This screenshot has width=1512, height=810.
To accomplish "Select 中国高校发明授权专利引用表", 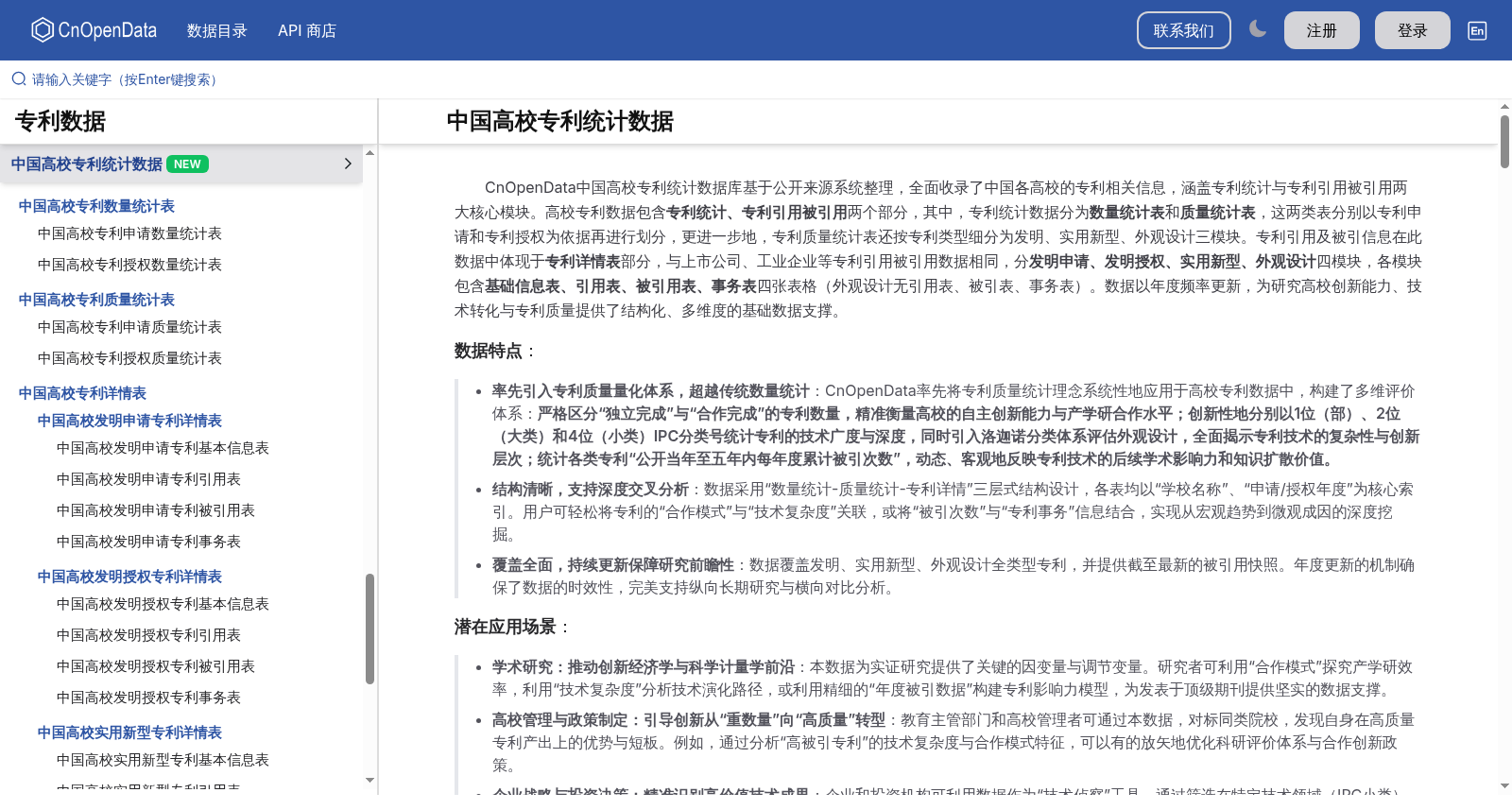I will tap(148, 635).
